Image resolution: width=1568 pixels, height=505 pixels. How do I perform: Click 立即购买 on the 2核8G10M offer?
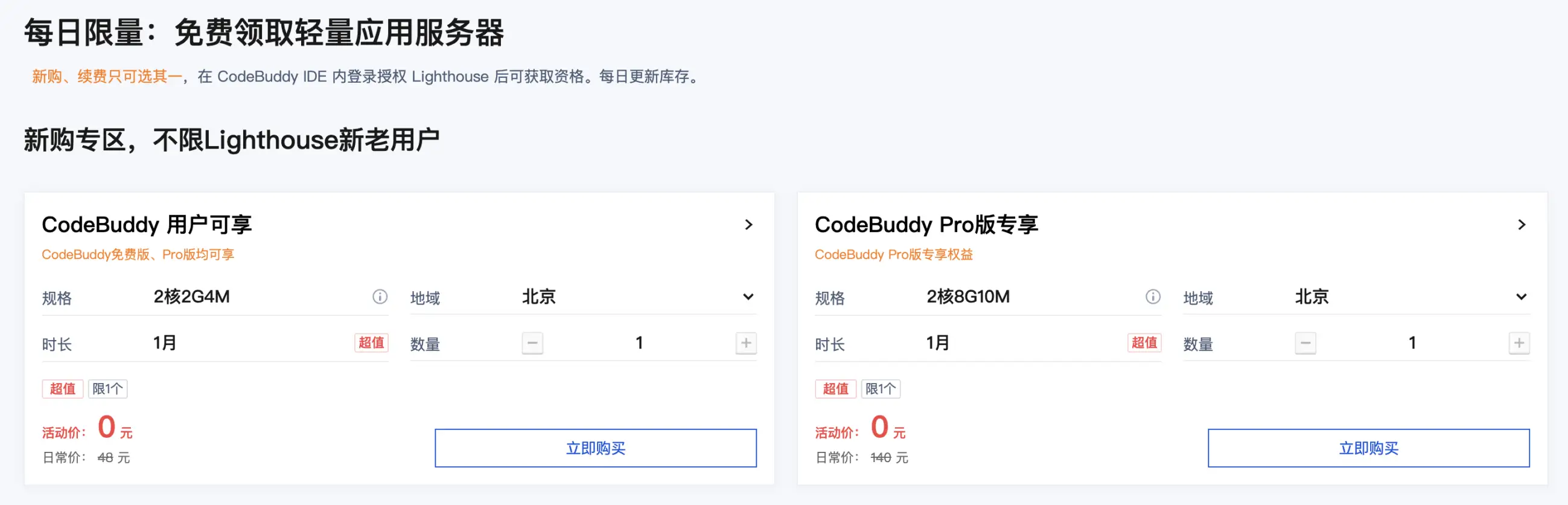pos(1369,448)
